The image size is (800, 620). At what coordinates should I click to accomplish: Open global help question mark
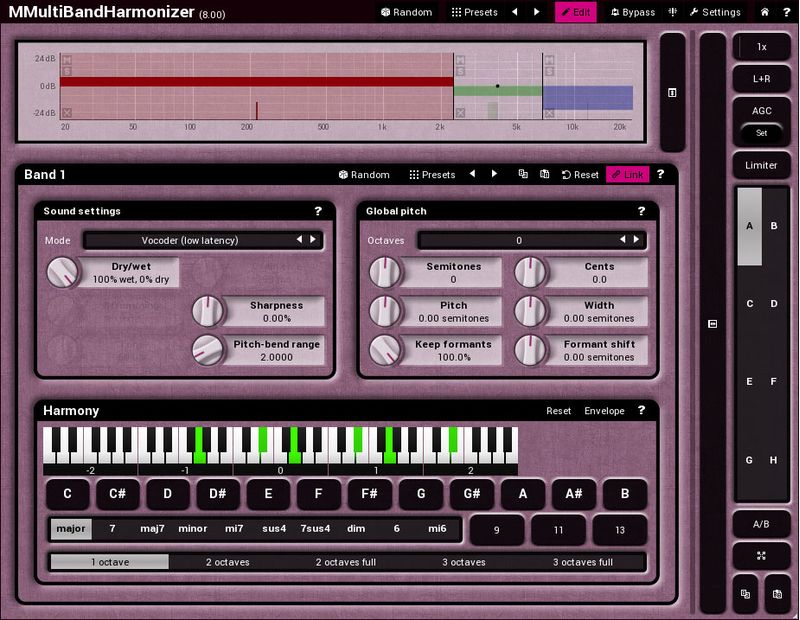point(786,12)
